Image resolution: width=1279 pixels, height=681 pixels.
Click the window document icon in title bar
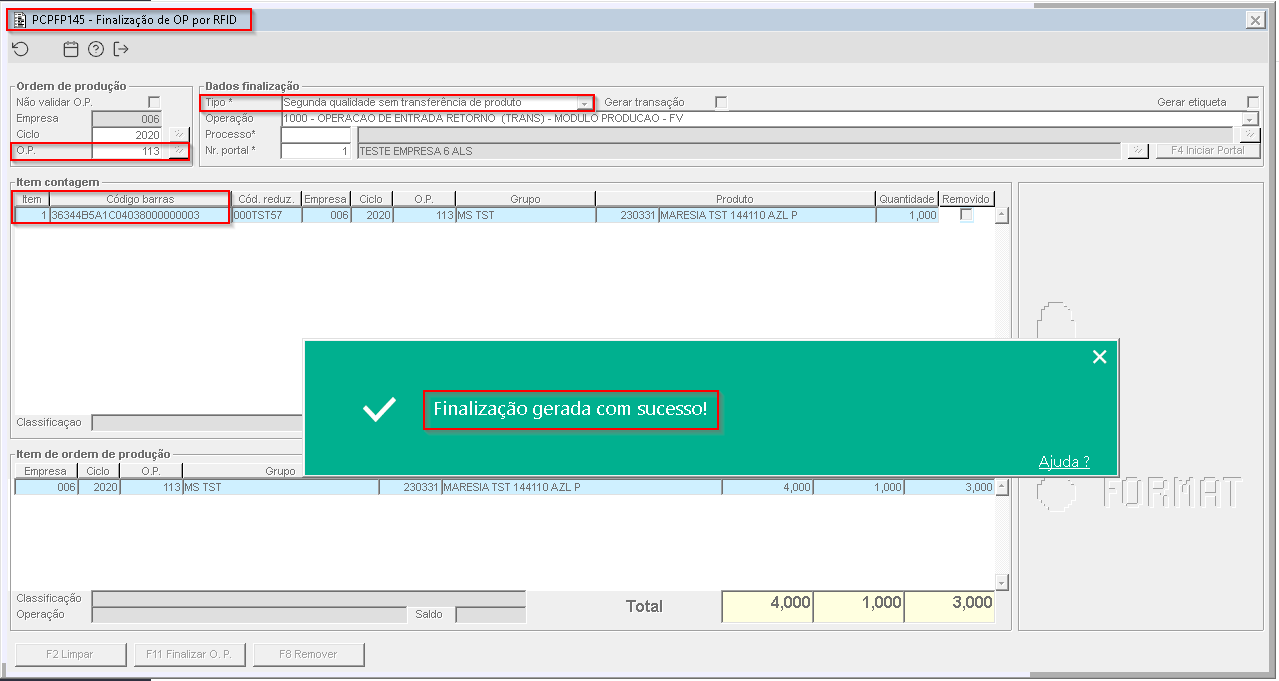tap(20, 19)
